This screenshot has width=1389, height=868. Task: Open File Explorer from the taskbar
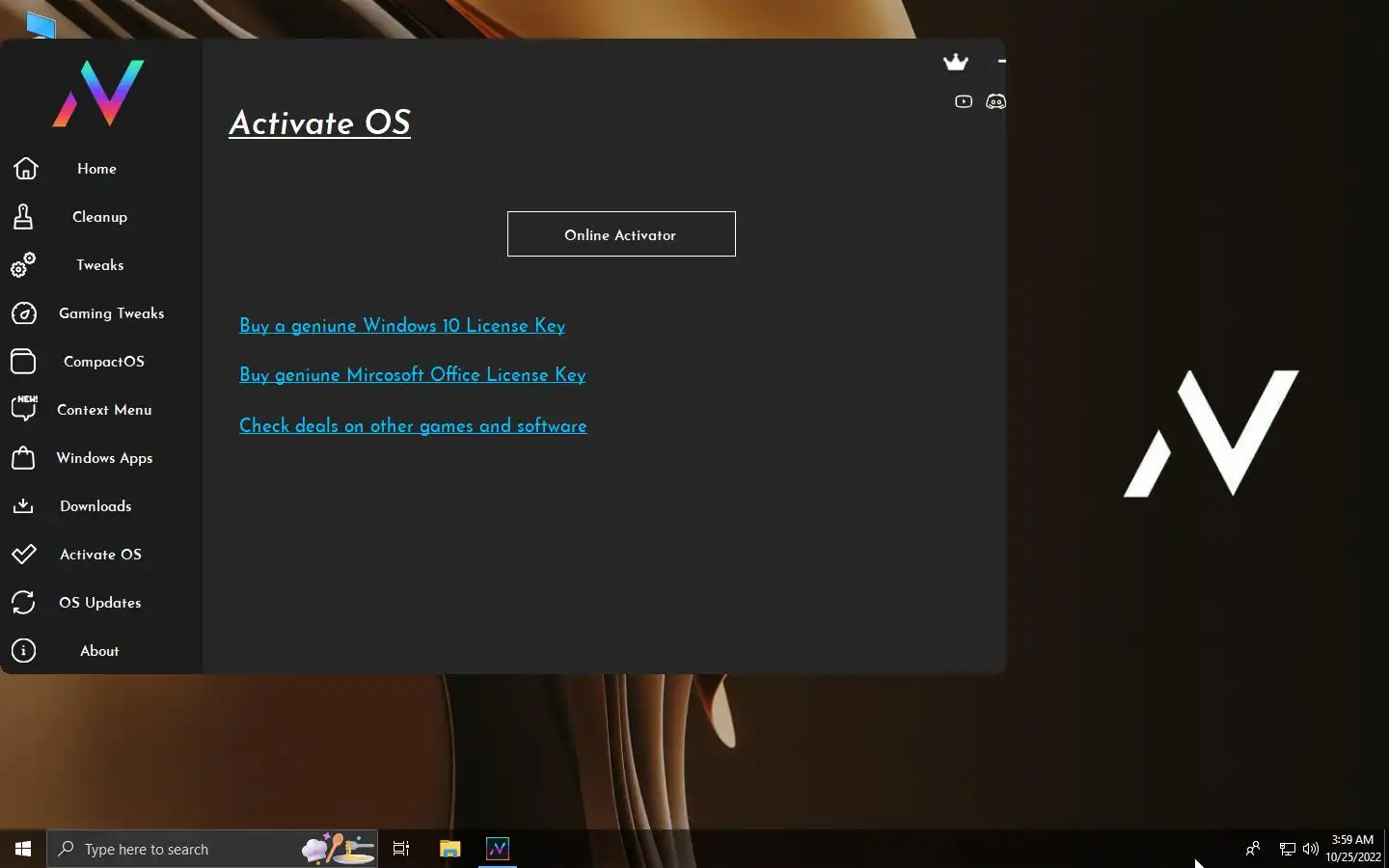click(449, 849)
